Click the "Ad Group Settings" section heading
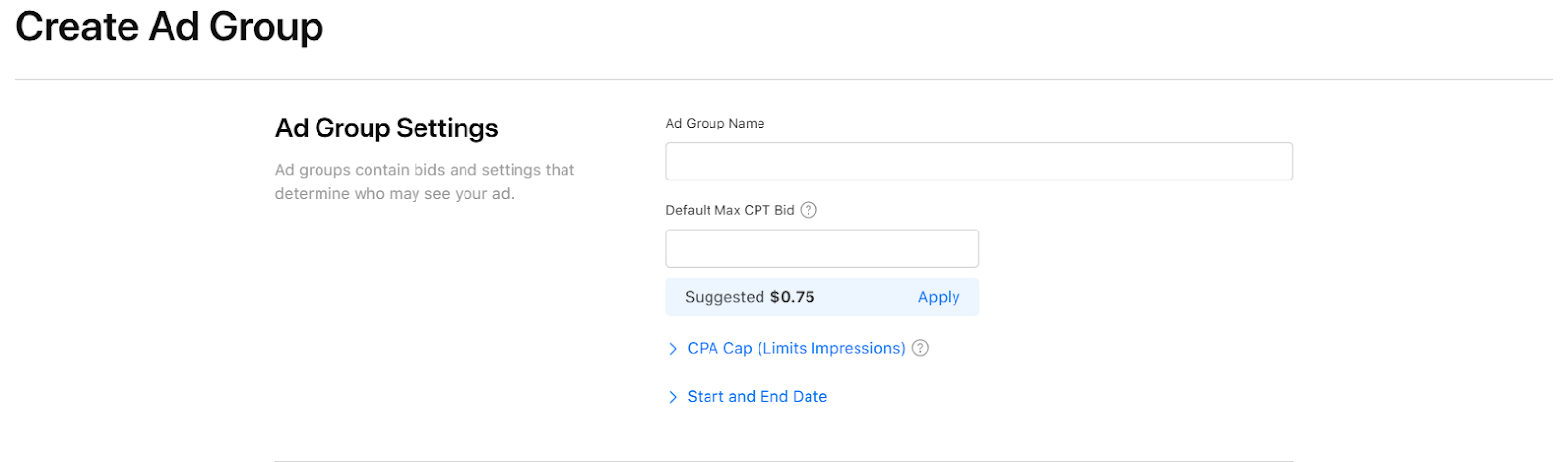The height and width of the screenshot is (462, 1568). (x=386, y=128)
